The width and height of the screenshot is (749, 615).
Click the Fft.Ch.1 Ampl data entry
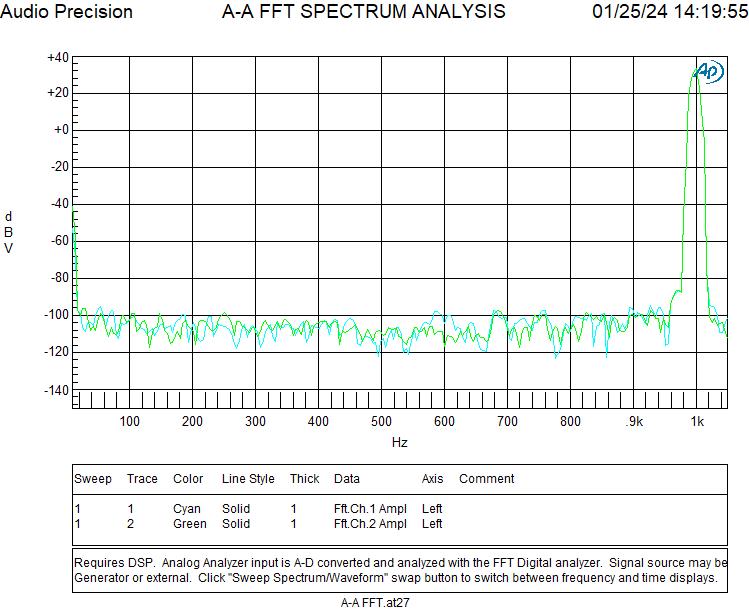[x=370, y=509]
